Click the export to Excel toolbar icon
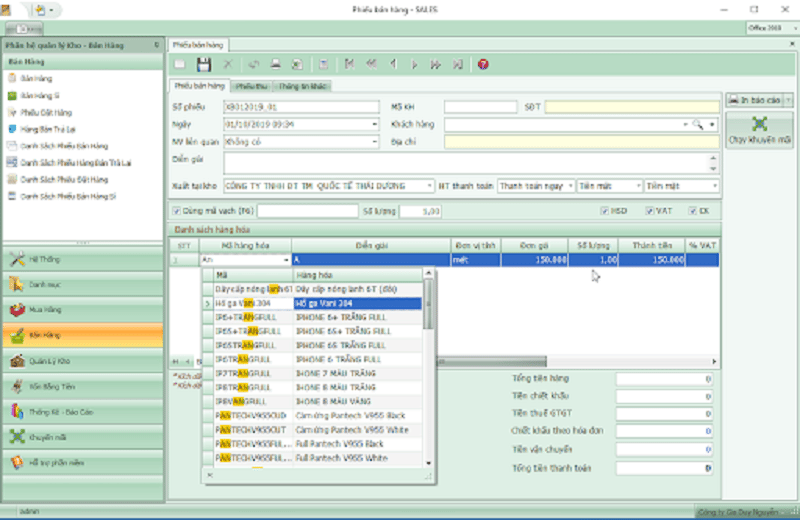 [x=297, y=64]
